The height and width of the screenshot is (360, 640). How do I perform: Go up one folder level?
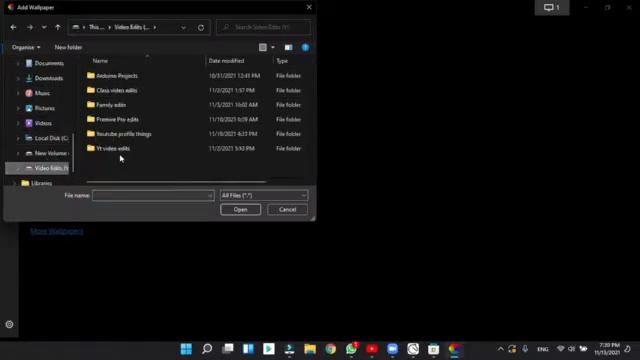point(58,27)
